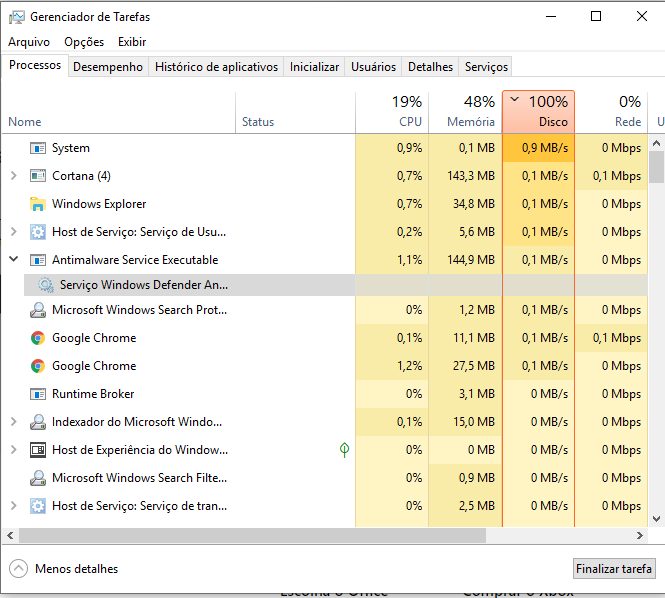Click the Disco column sort arrow
The width and height of the screenshot is (665, 598).
coord(514,100)
